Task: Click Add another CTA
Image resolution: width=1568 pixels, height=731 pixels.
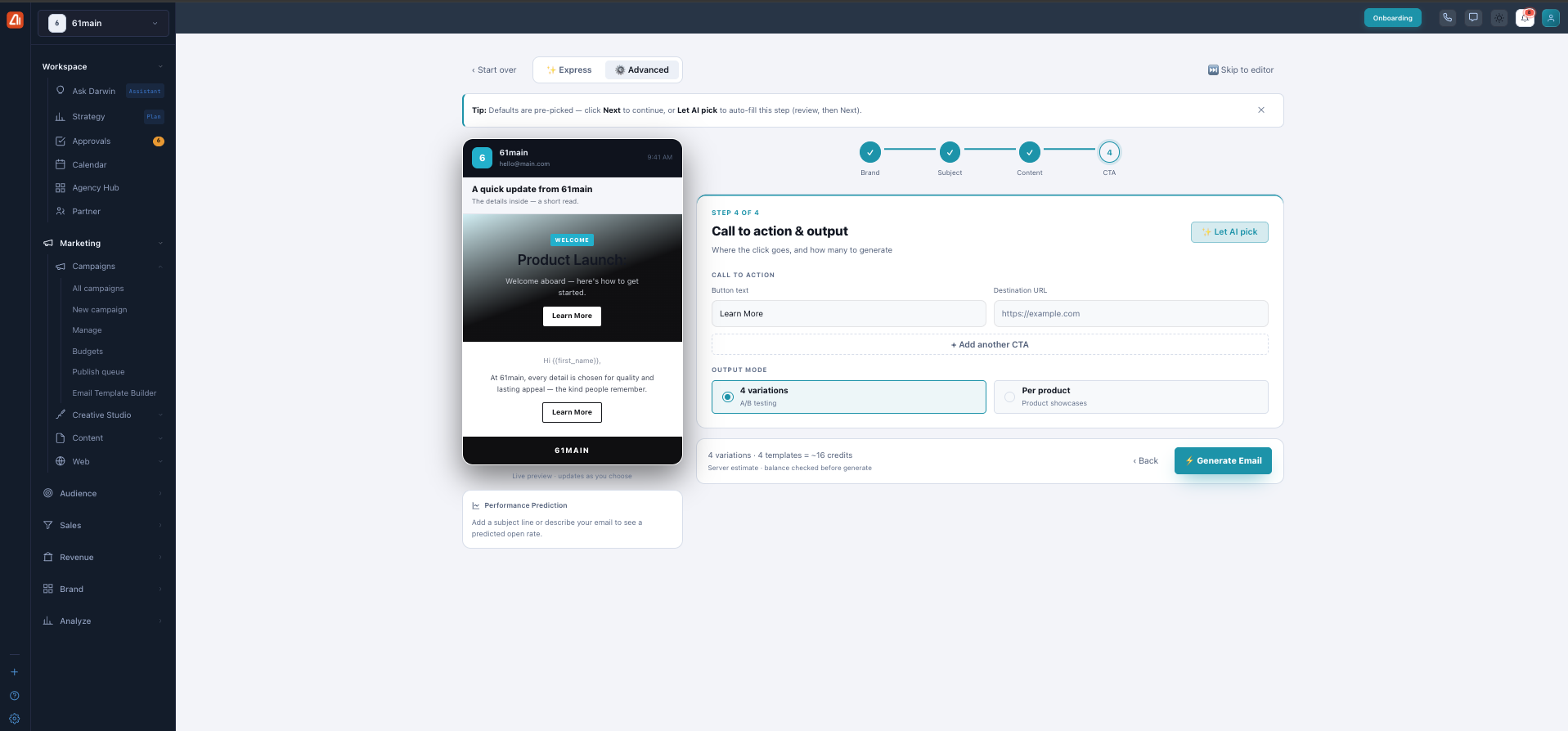Action: pos(990,344)
